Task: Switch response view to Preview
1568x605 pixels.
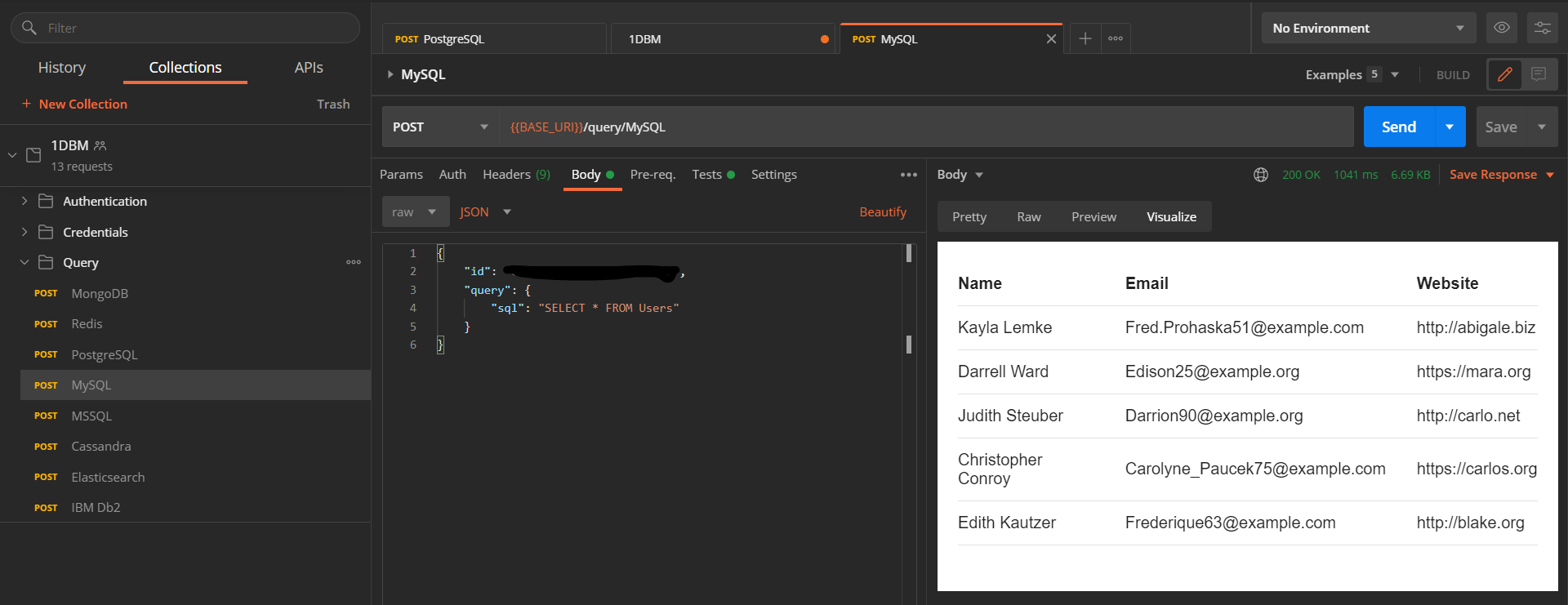Action: 1094,217
